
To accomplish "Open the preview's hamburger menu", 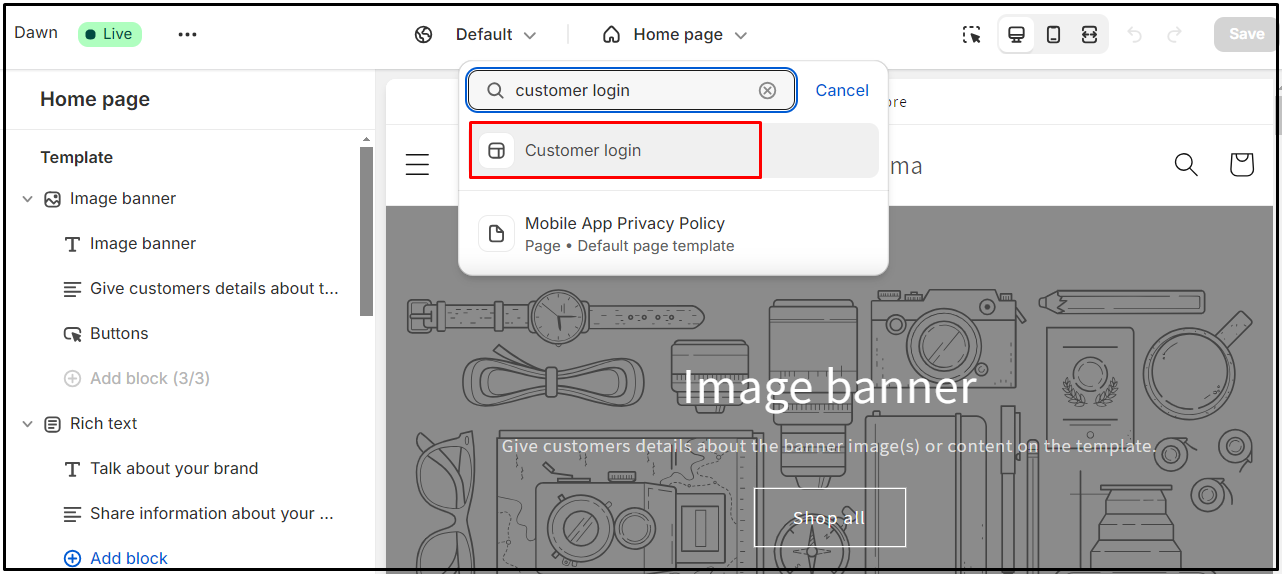I will (417, 165).
